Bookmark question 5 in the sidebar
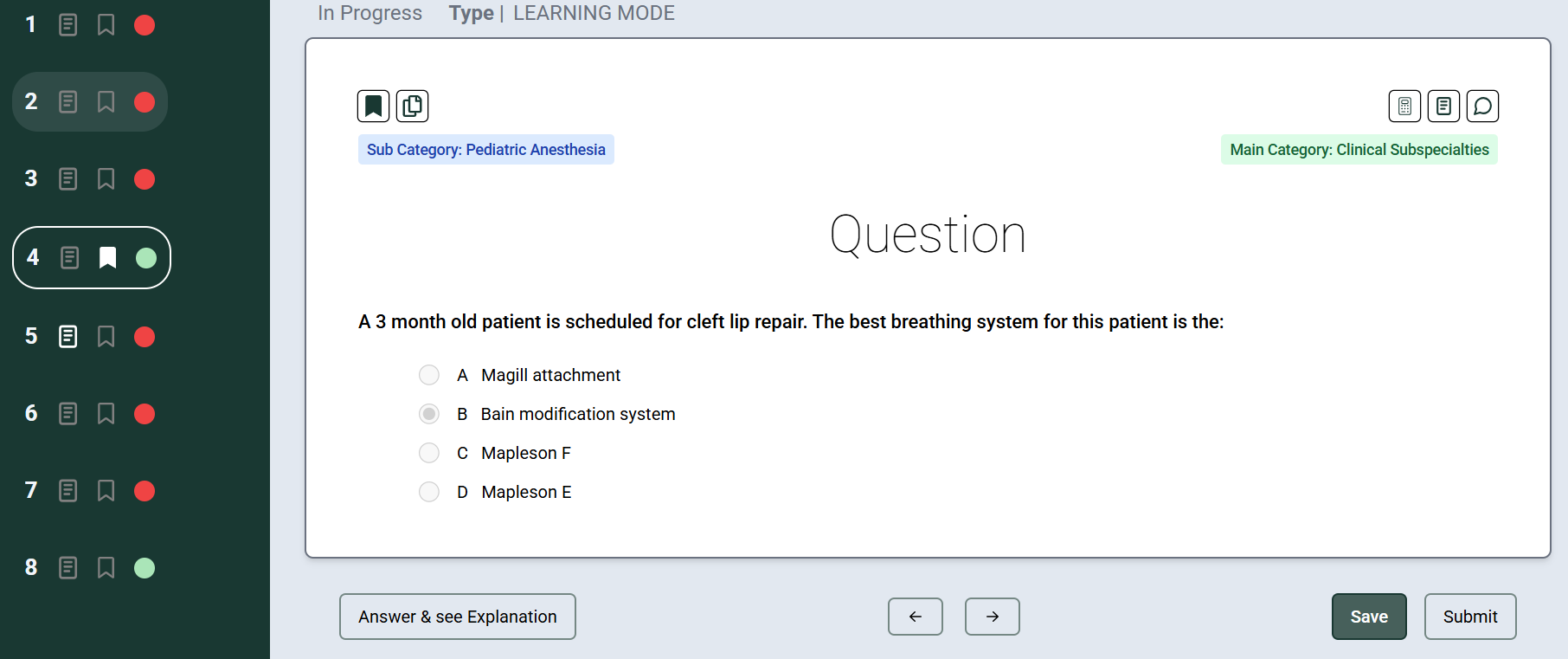 coord(106,337)
